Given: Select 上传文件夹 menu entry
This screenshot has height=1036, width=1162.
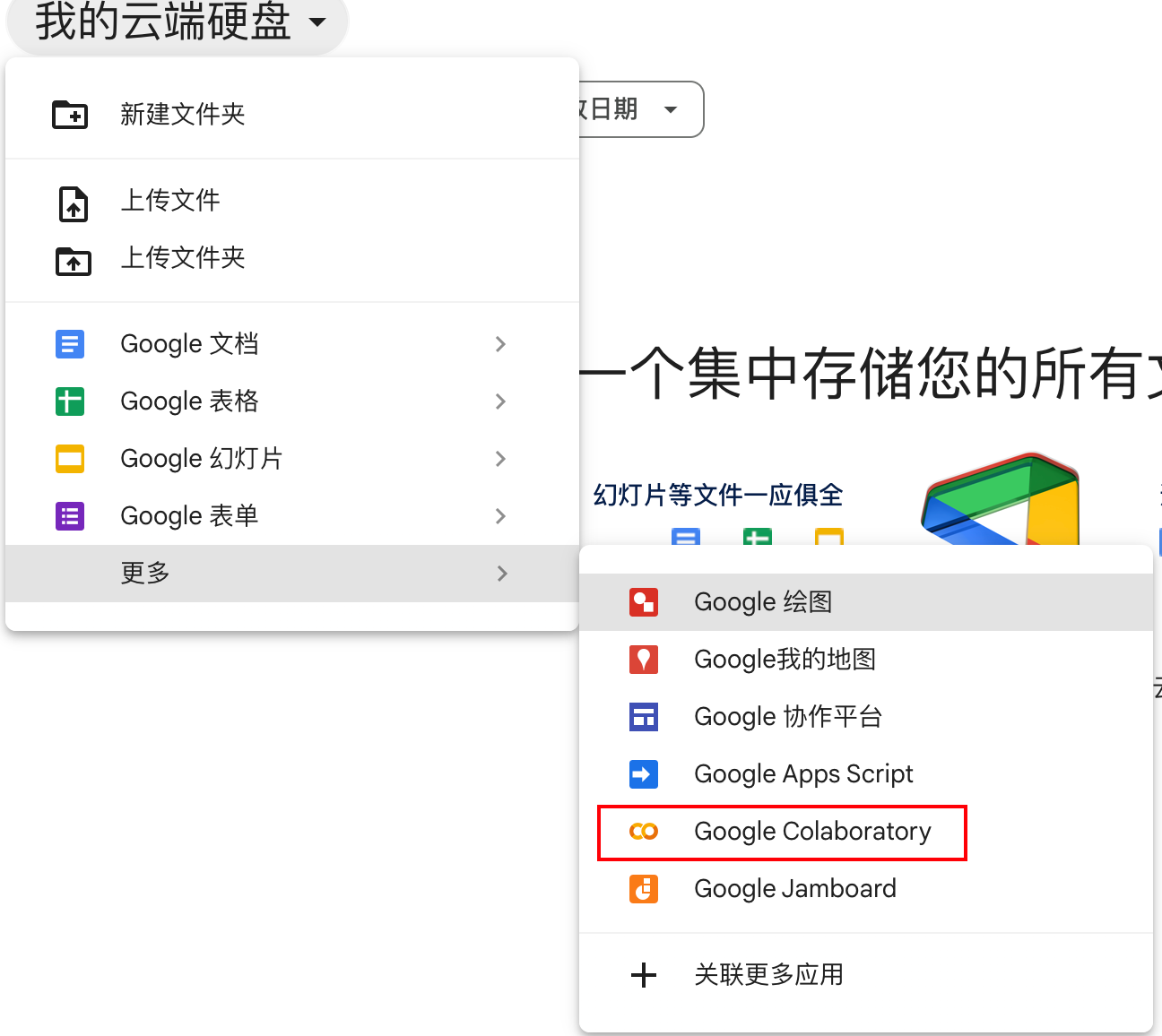Looking at the screenshot, I should pyautogui.click(x=292, y=258).
